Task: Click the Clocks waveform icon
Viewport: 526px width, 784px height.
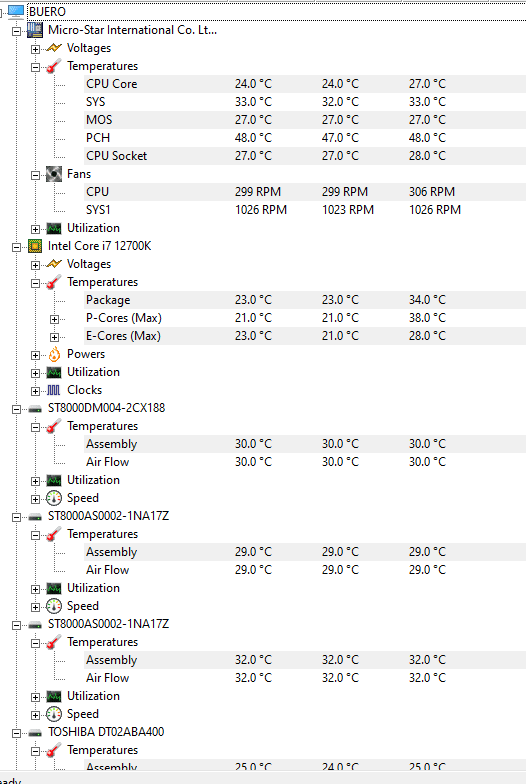Action: click(x=54, y=390)
